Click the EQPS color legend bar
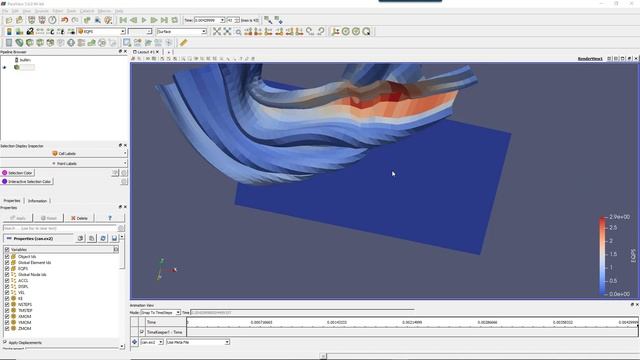 click(x=602, y=256)
